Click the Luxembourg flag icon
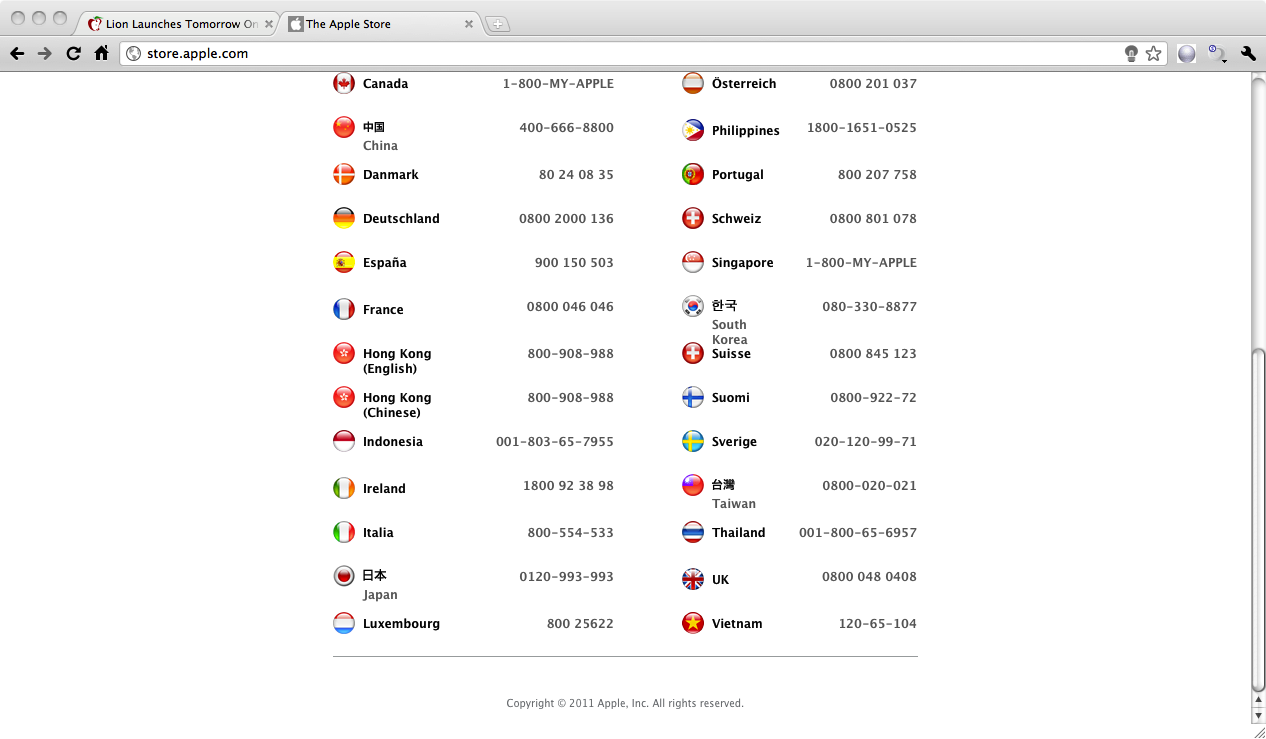The width and height of the screenshot is (1266, 739). coord(344,623)
